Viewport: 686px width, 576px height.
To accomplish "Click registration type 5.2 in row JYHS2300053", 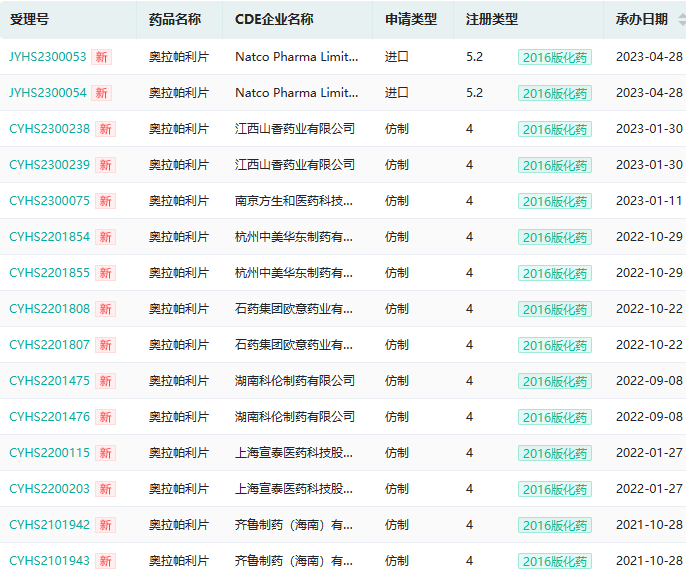I will (474, 57).
